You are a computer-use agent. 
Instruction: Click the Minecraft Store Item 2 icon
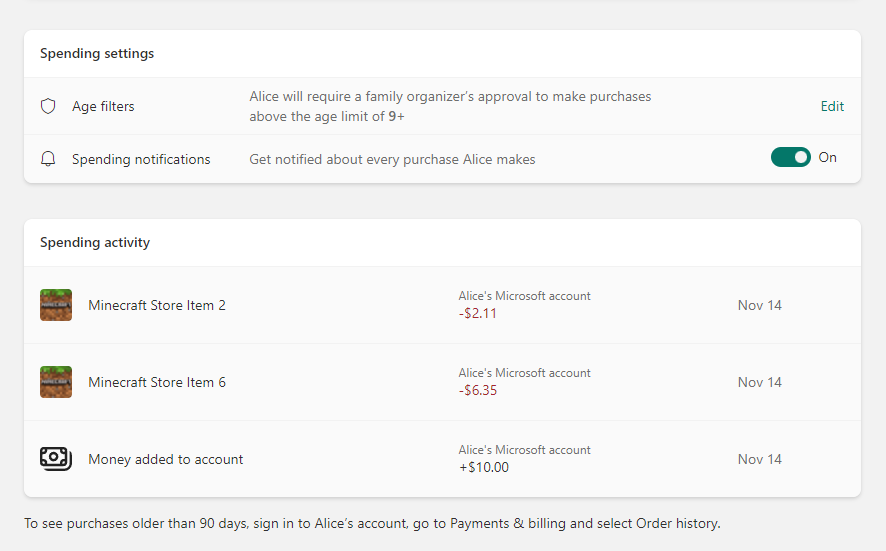(x=56, y=305)
